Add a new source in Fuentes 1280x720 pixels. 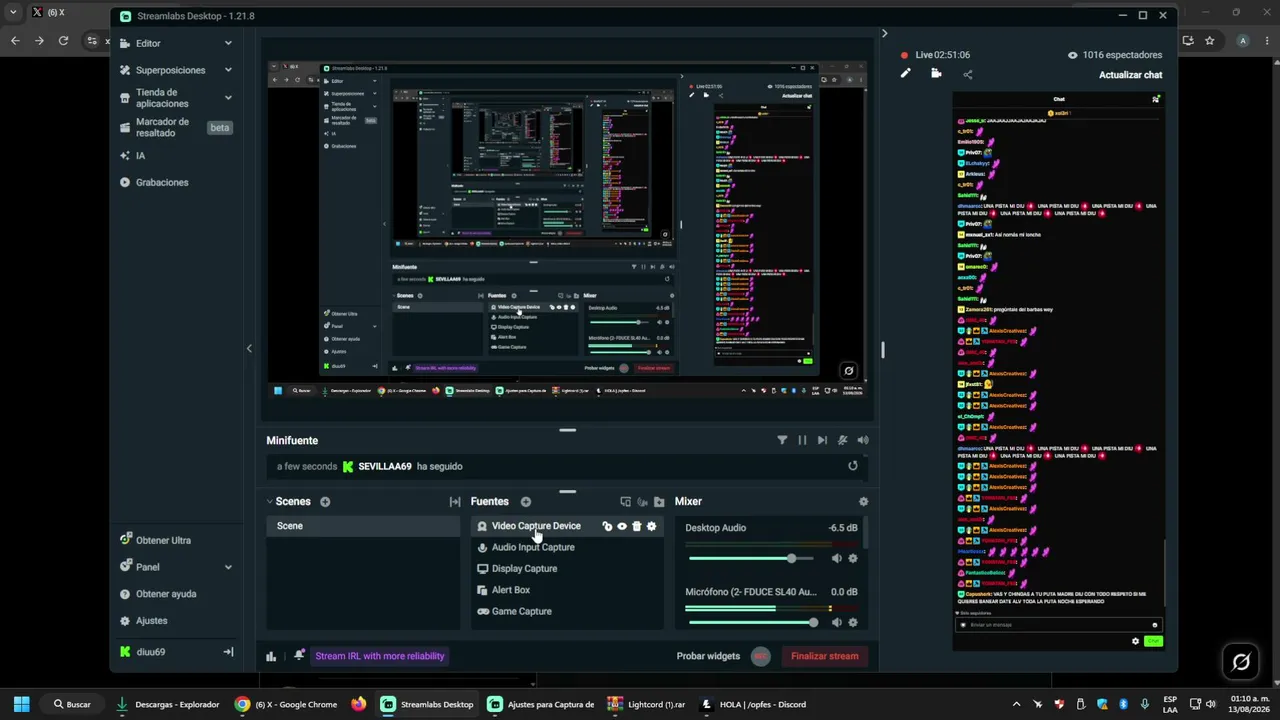526,502
